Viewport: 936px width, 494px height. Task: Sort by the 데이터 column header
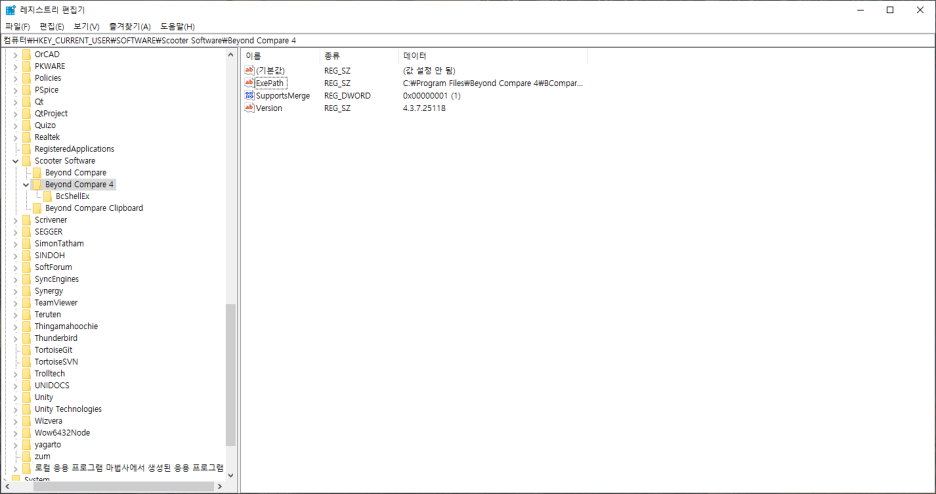coord(492,56)
